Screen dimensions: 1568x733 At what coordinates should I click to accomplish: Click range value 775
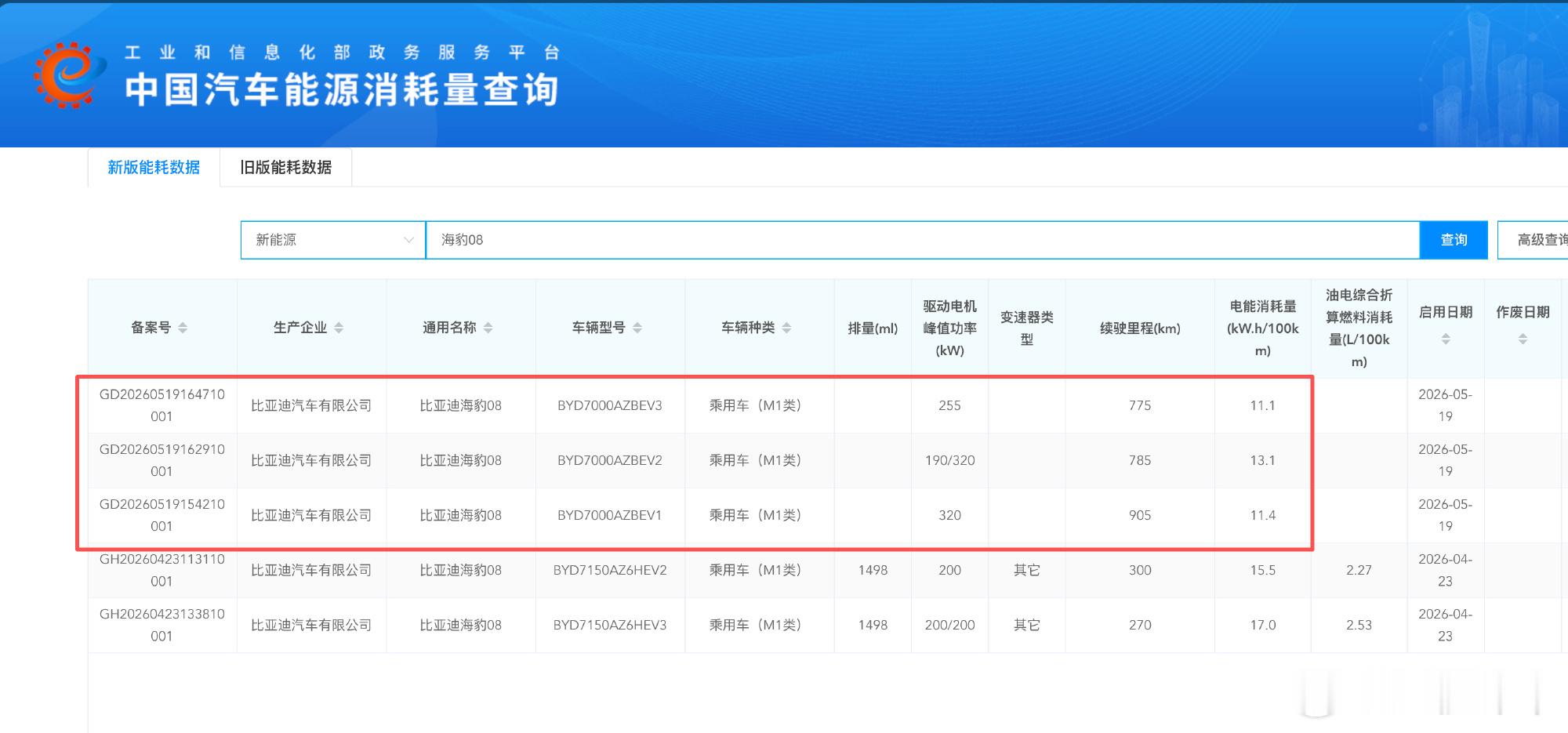(x=1140, y=405)
